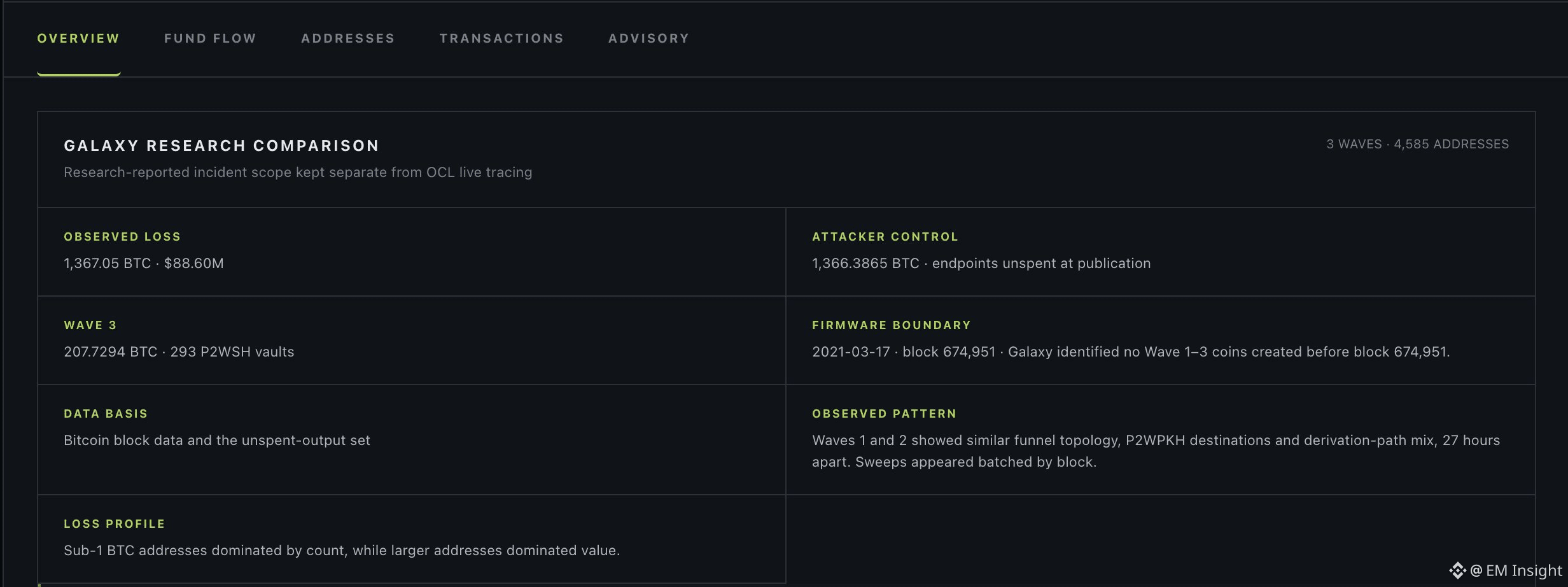Viewport: 1568px width, 587px height.
Task: Click the EM Insight watermark logo icon
Action: pos(1457,570)
